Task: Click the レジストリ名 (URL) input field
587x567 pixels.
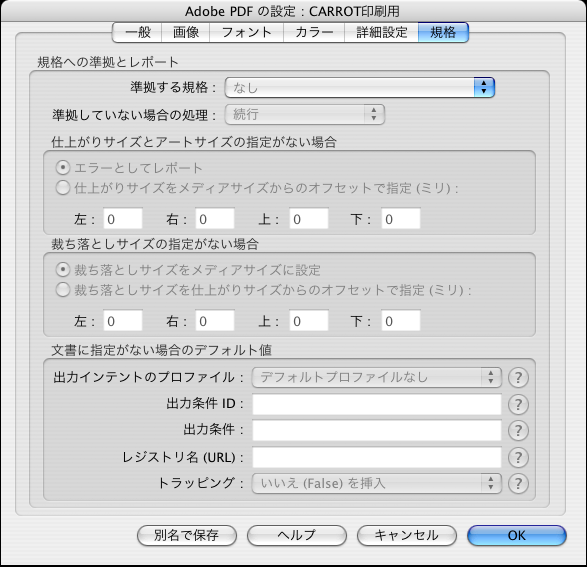Action: [x=377, y=457]
